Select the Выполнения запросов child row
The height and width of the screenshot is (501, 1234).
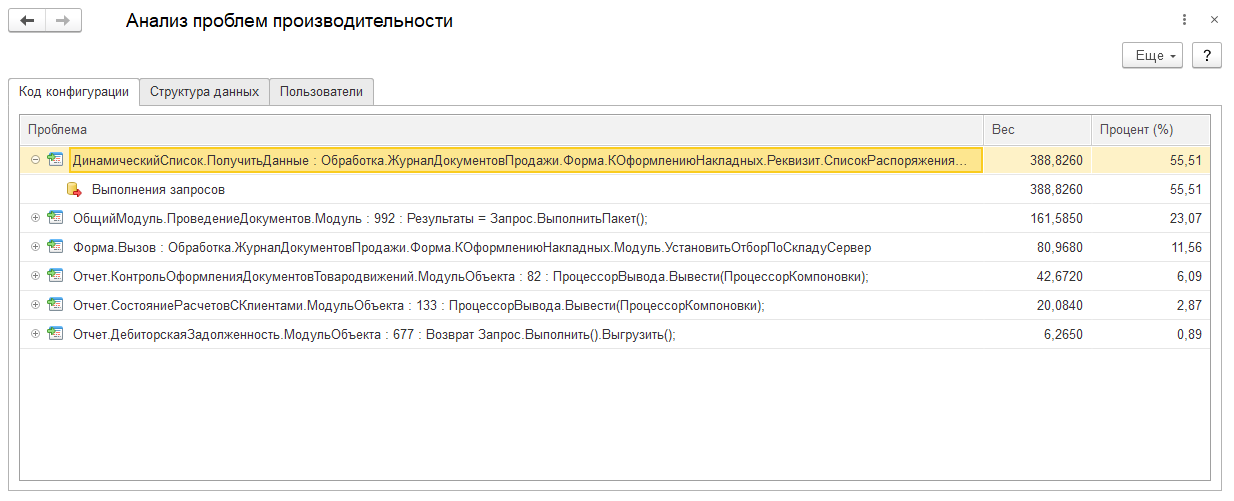pos(158,189)
